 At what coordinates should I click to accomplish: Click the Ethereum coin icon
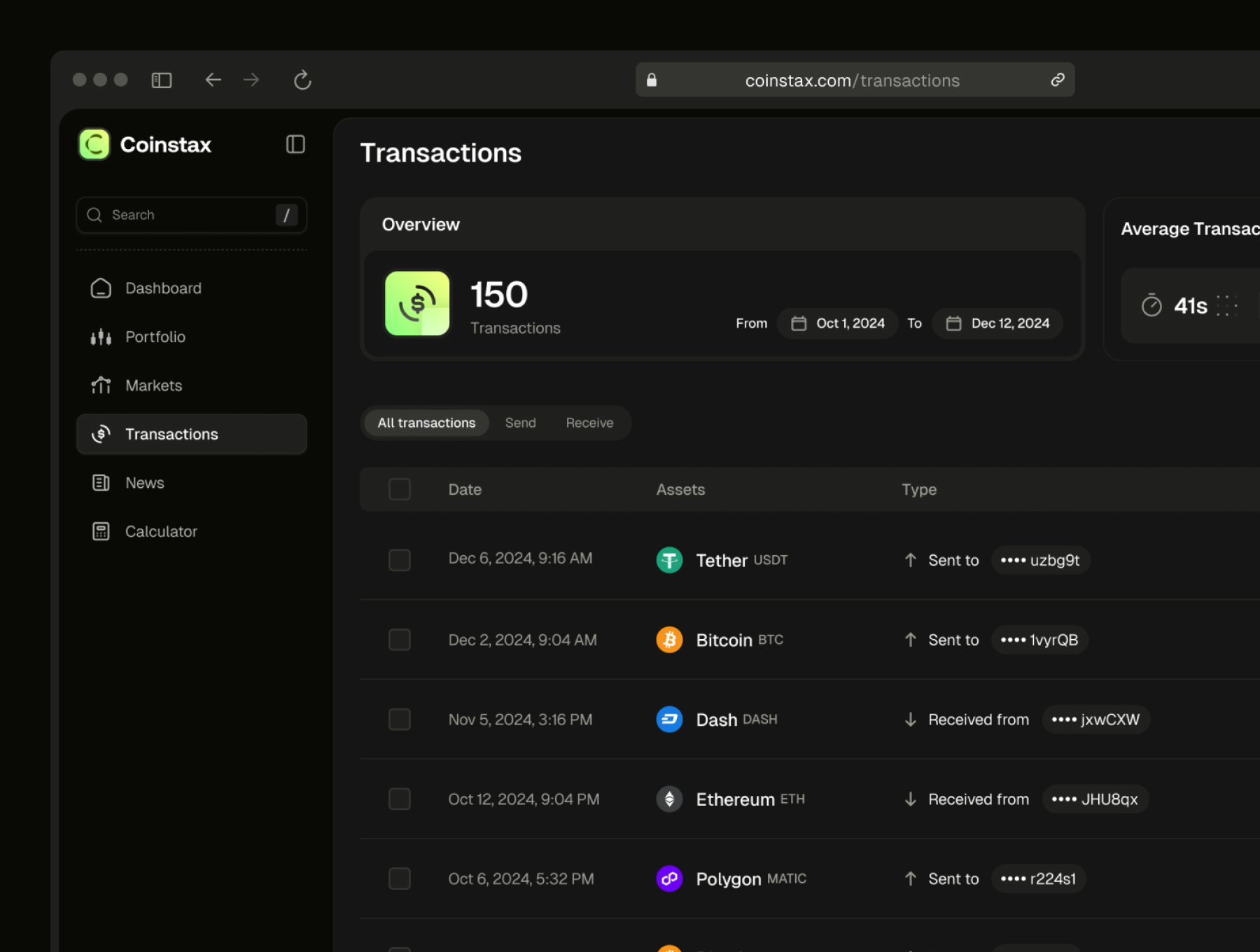[x=669, y=799]
